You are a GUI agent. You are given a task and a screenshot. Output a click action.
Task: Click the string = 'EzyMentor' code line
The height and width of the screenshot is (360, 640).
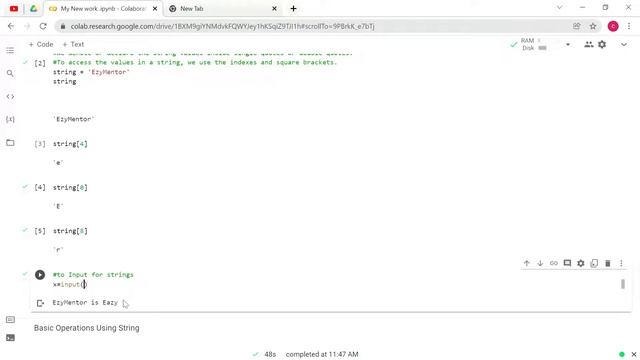point(91,72)
